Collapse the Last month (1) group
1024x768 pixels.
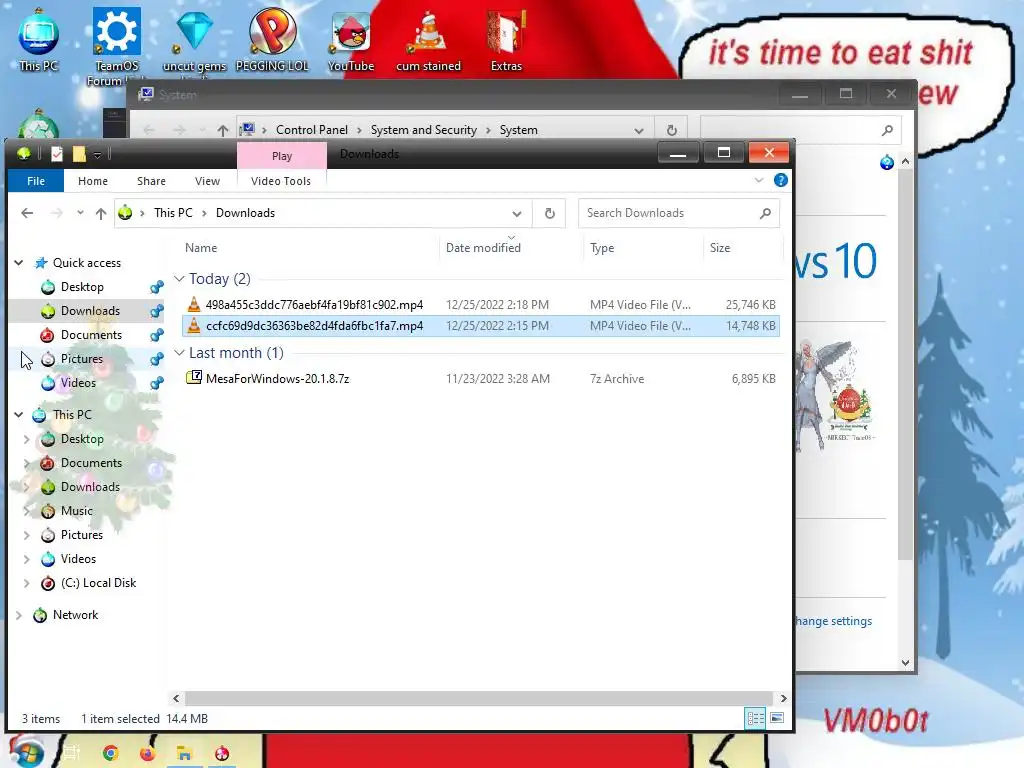180,353
